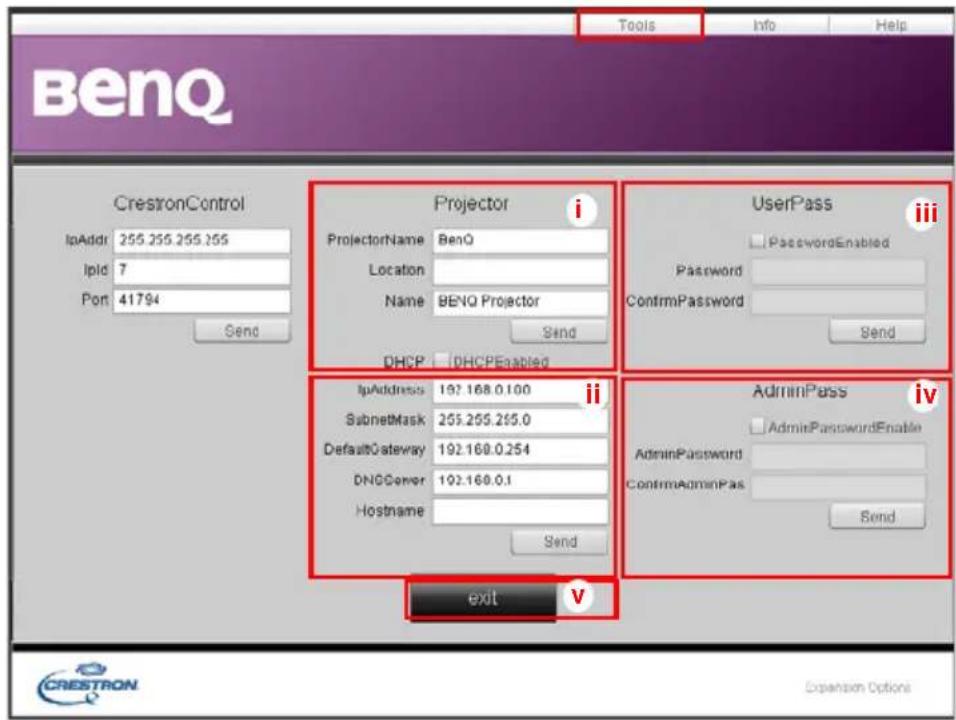Click the BenQ logo
This screenshot has width=956, height=720.
coord(132,96)
